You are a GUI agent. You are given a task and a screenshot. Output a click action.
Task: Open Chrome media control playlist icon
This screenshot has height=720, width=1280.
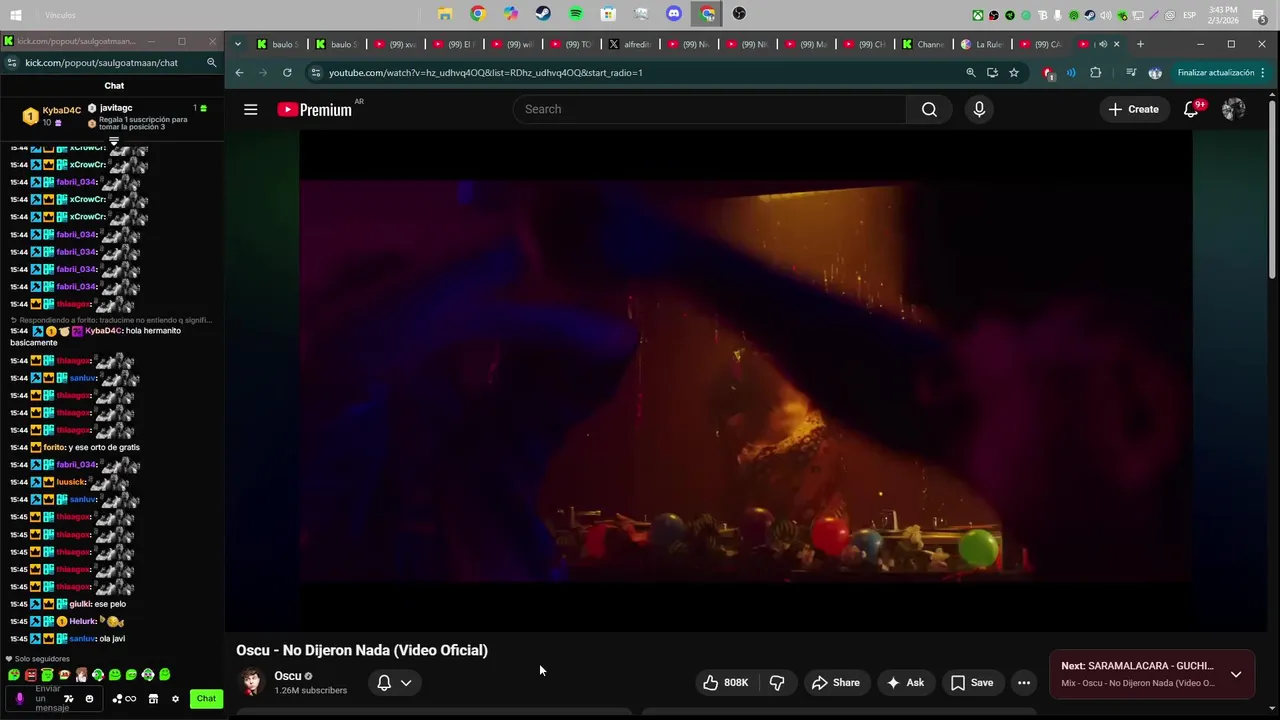1131,72
